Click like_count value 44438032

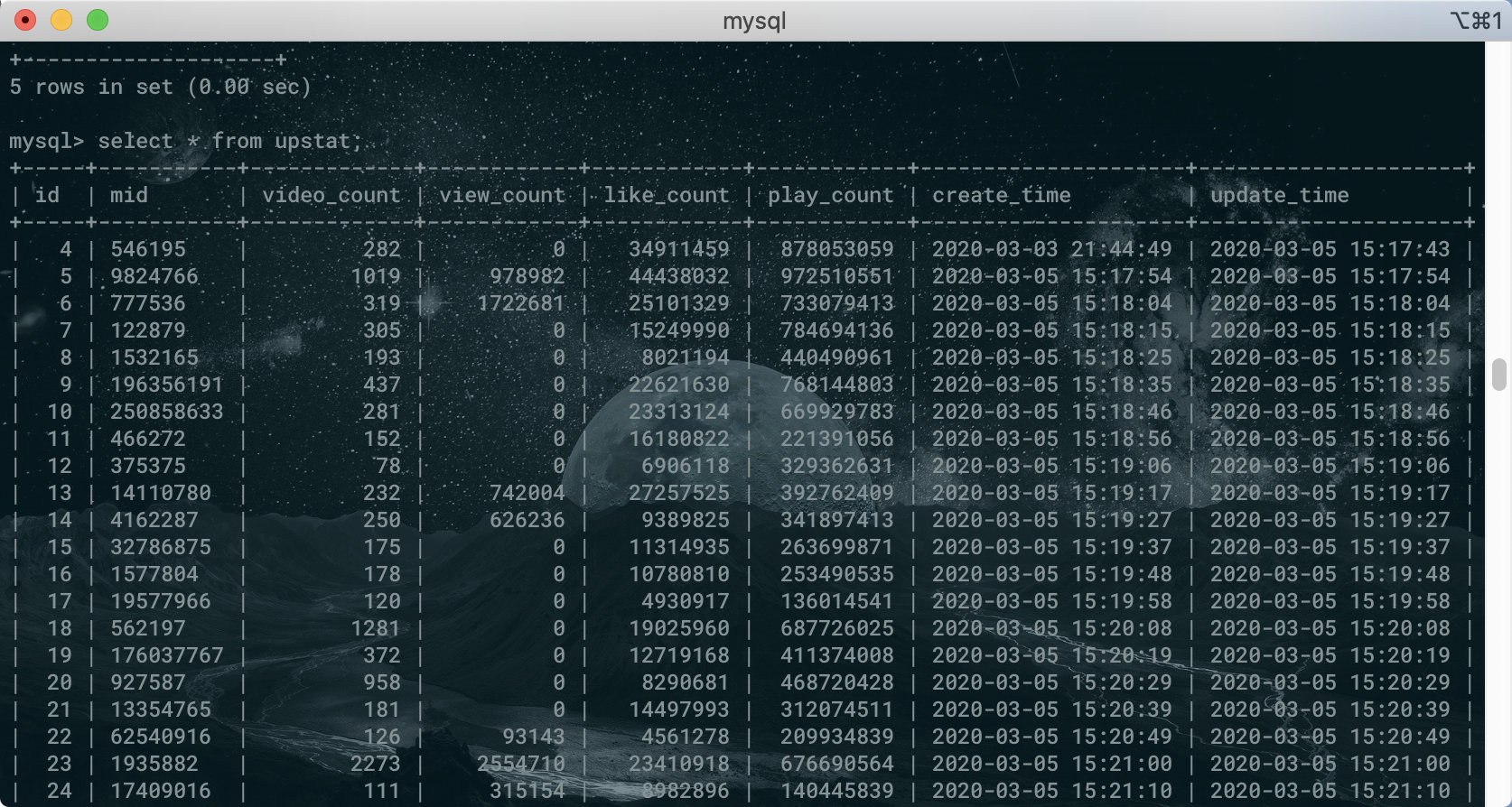click(x=679, y=277)
